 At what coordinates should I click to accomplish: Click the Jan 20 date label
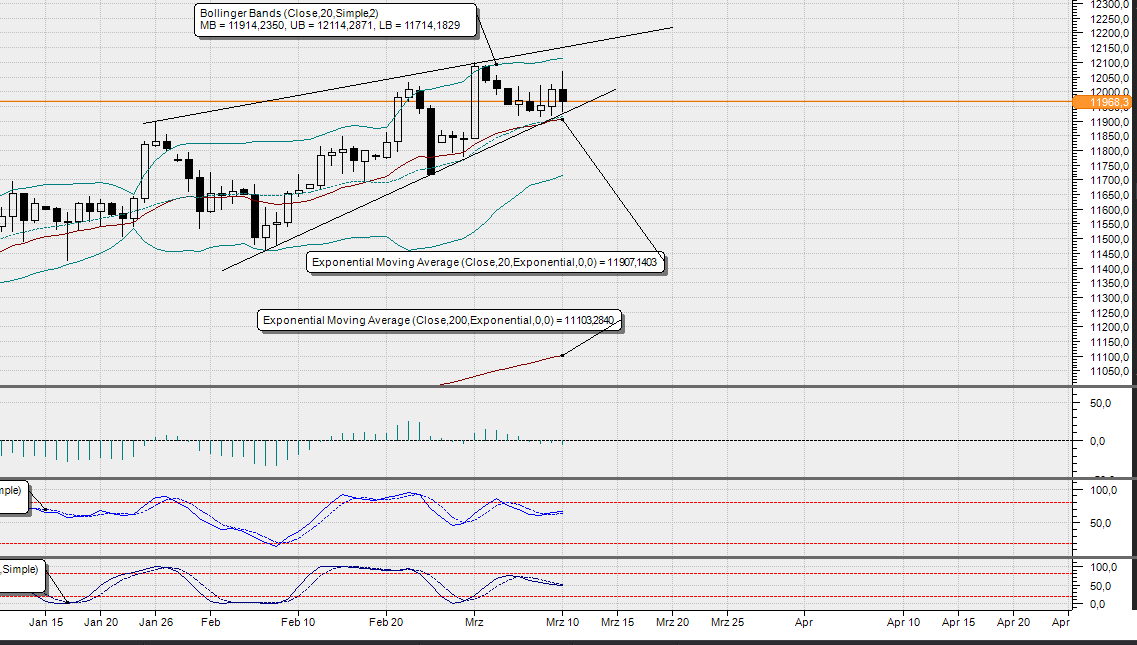101,622
